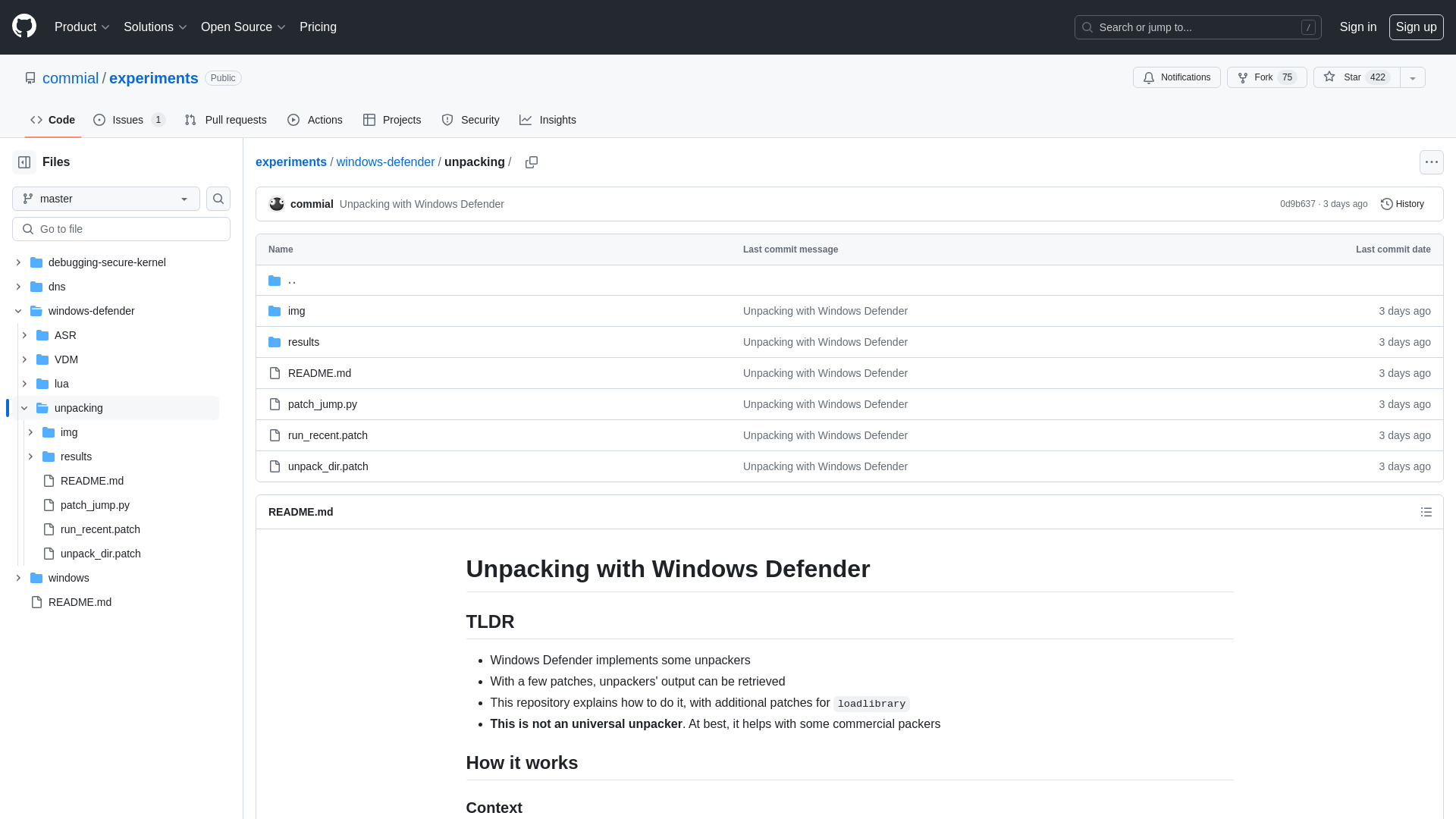Image resolution: width=1456 pixels, height=819 pixels.
Task: Click the unpack_dir.patch file icon in the table
Action: (275, 466)
